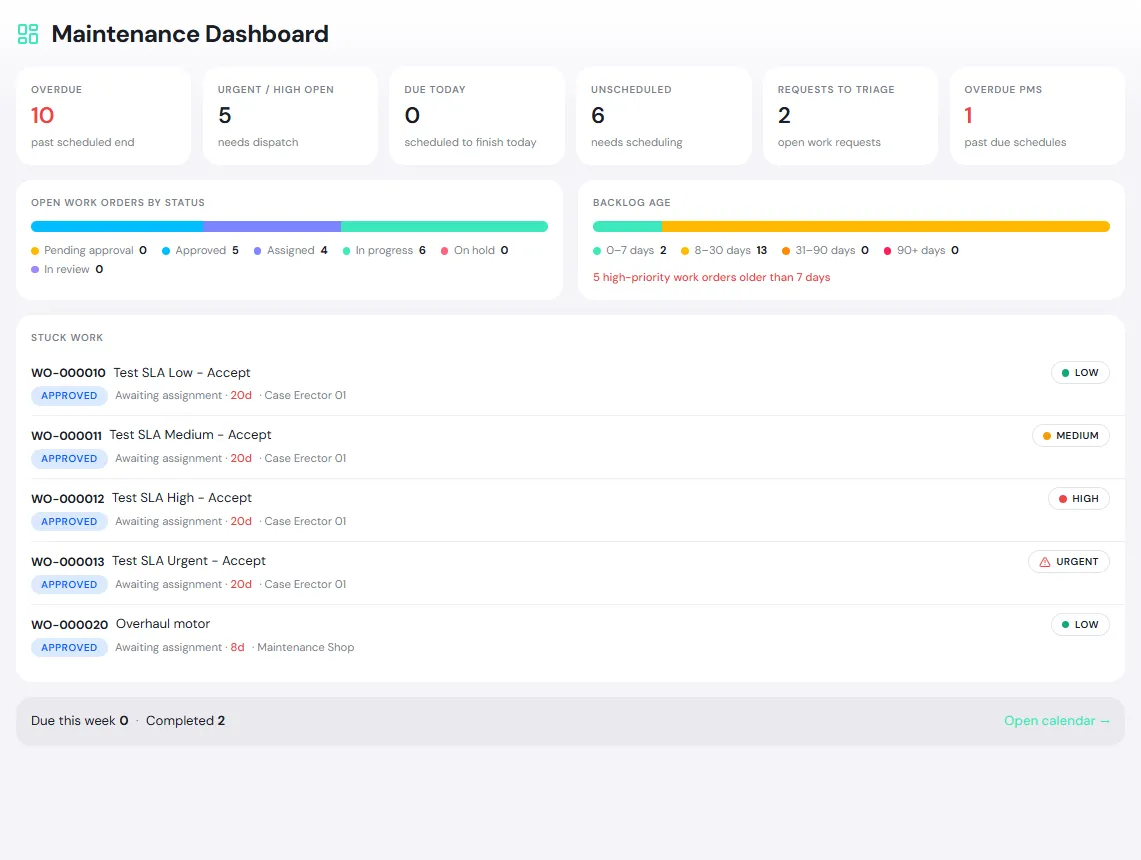This screenshot has height=860, width=1141.
Task: Click the yellow 8–30 days backlog segment
Action: [886, 226]
